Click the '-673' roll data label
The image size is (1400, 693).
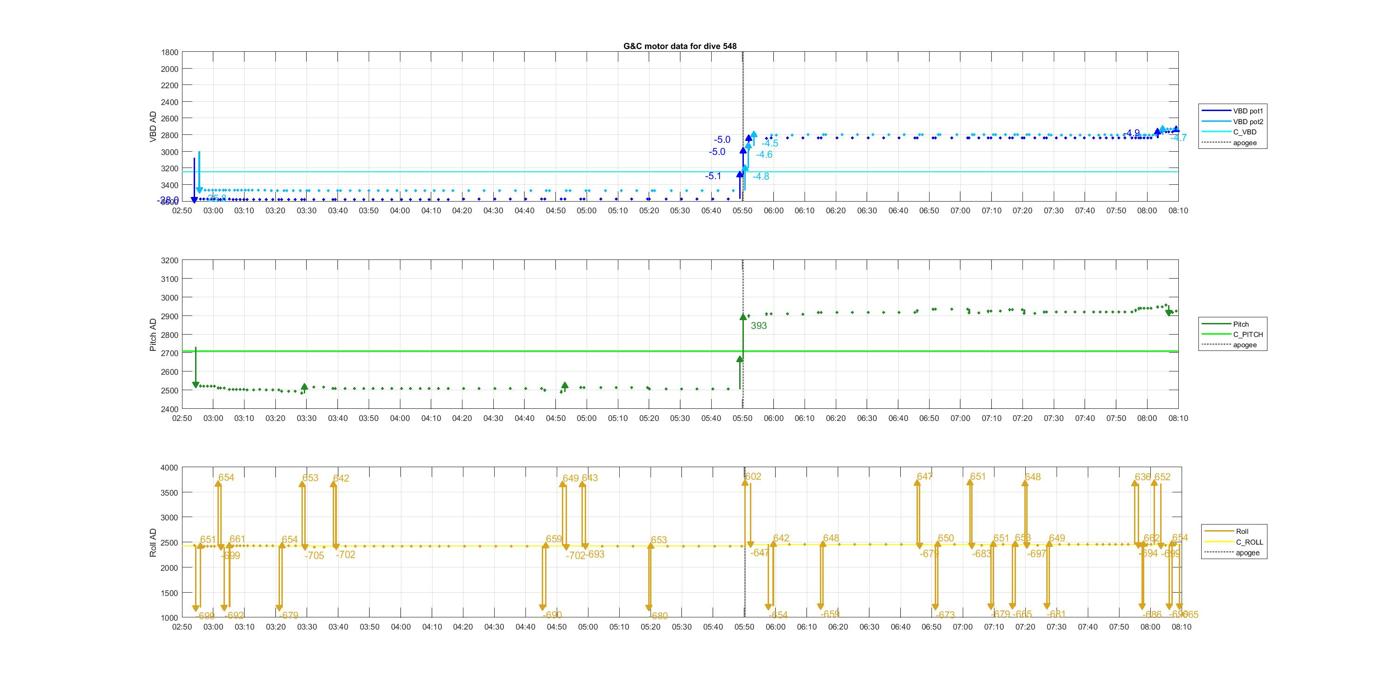[946, 615]
